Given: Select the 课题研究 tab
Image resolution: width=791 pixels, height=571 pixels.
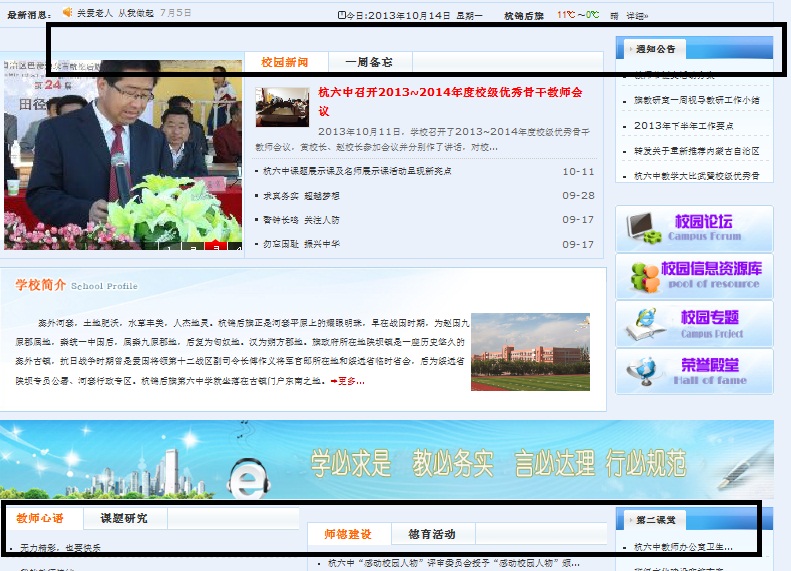Looking at the screenshot, I should coord(124,518).
